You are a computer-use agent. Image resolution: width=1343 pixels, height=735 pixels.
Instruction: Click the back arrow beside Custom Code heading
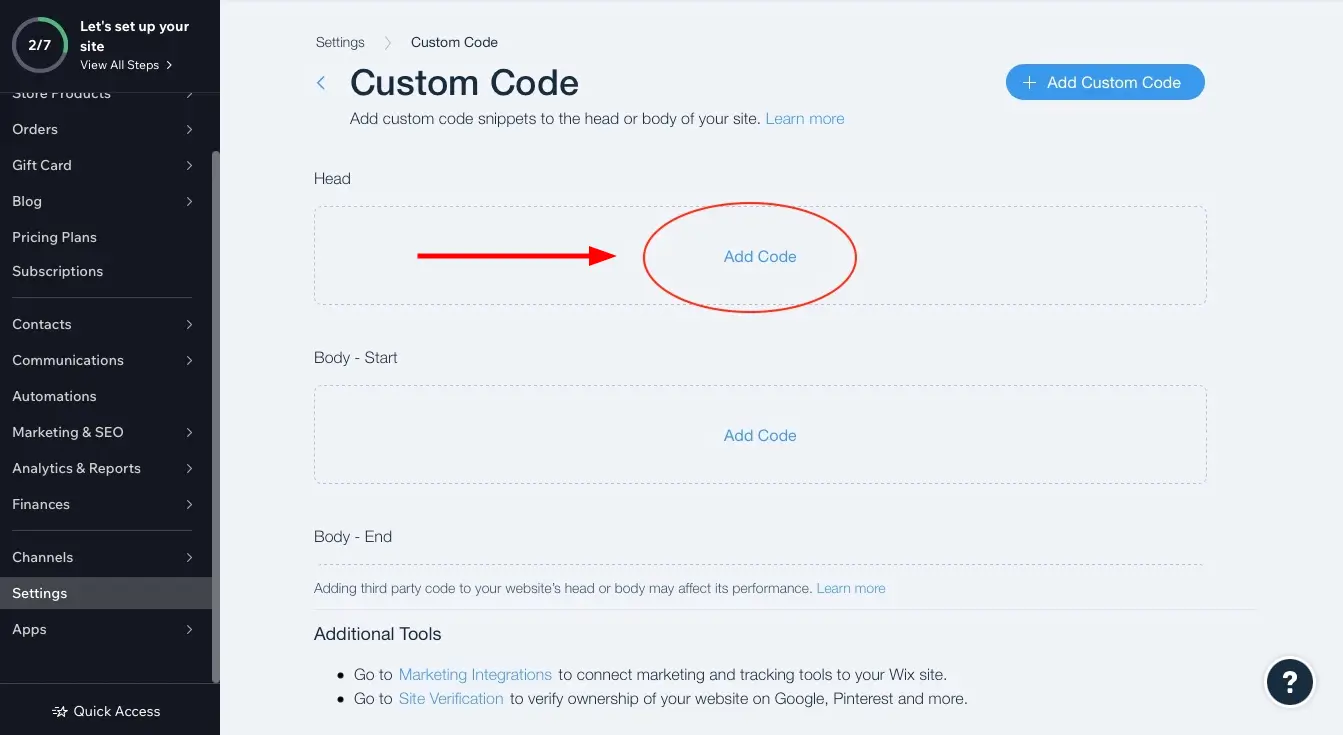pyautogui.click(x=322, y=83)
